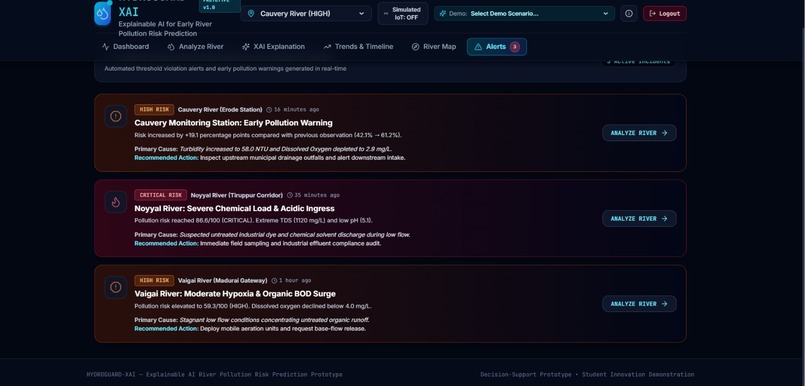This screenshot has height=386, width=806.
Task: Open the Trends & Timeline tab
Action: pyautogui.click(x=358, y=47)
